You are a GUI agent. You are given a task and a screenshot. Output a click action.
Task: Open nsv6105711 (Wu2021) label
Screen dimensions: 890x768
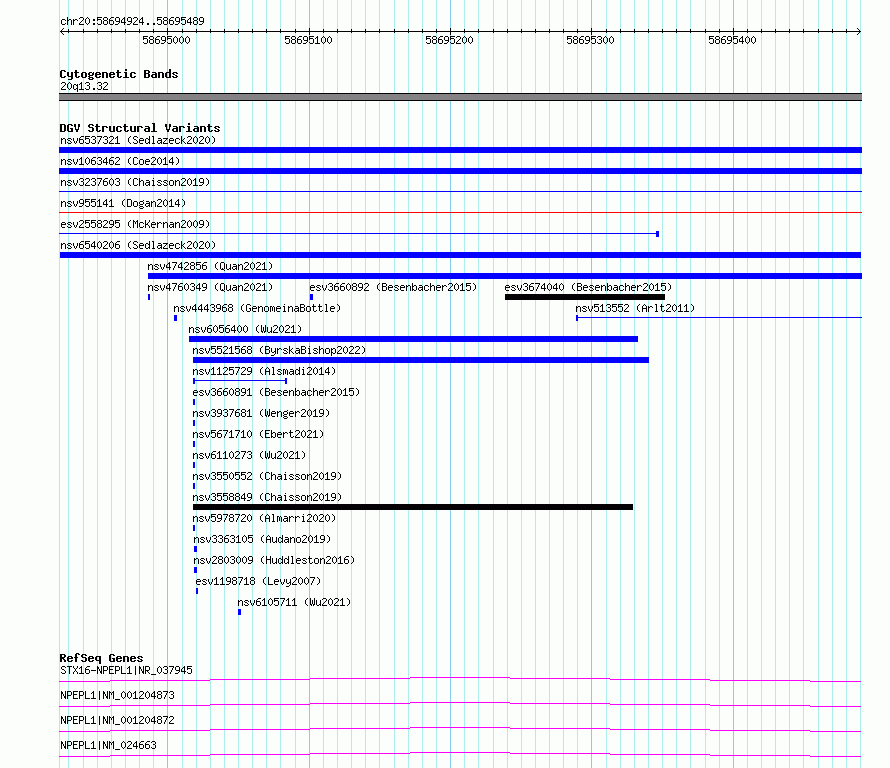click(x=294, y=602)
